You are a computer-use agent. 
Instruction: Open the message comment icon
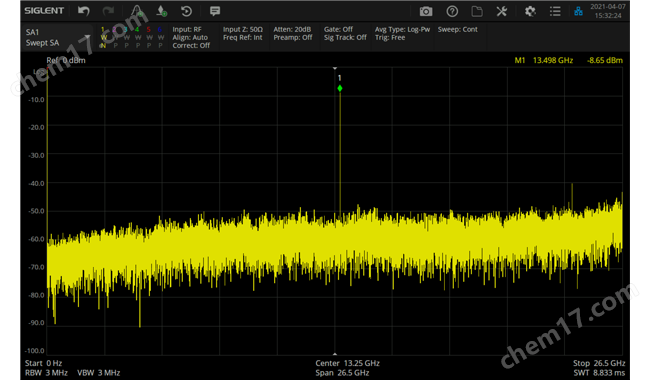(x=215, y=11)
